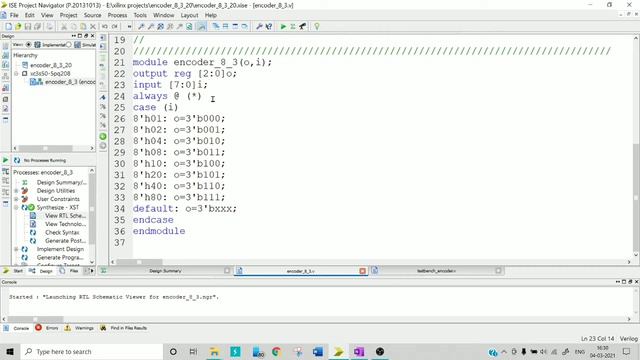This screenshot has width=640, height=360.
Task: Collapse the Synthesize - XST process
Action: (16, 207)
